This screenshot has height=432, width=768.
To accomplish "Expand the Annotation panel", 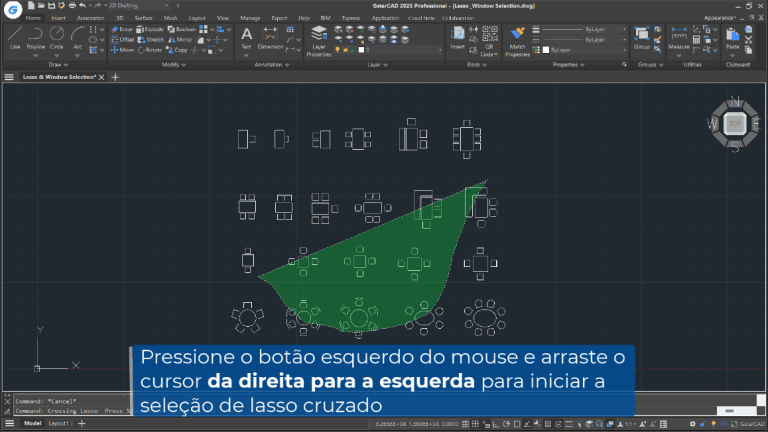I will click(x=272, y=65).
